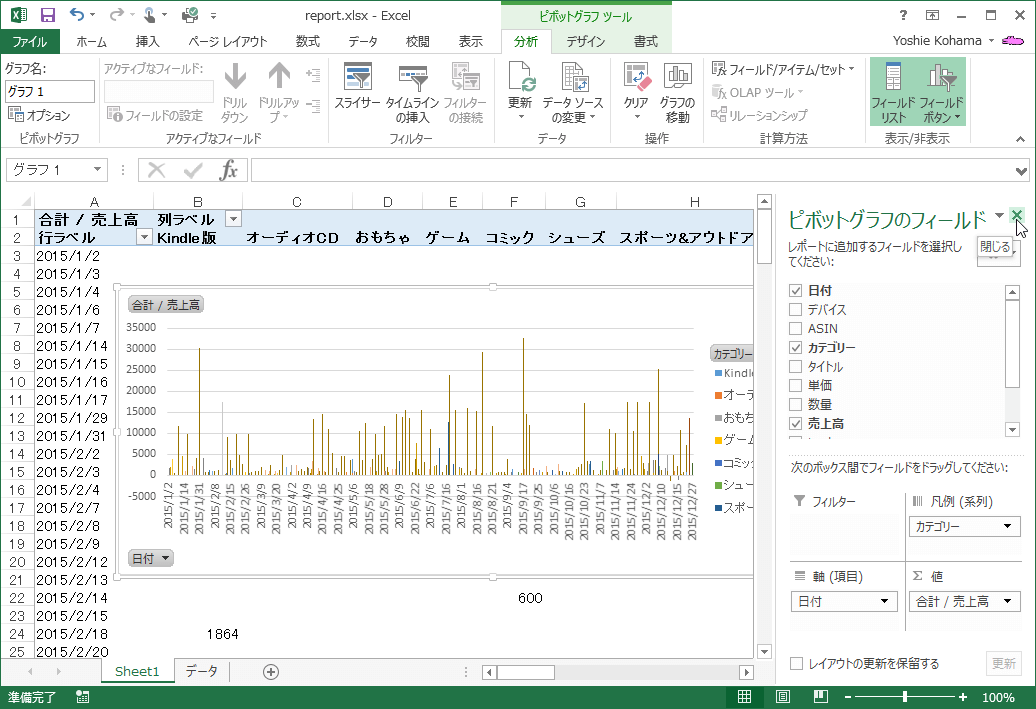Switch to Normal view in status bar
The image size is (1036, 709).
coord(745,696)
